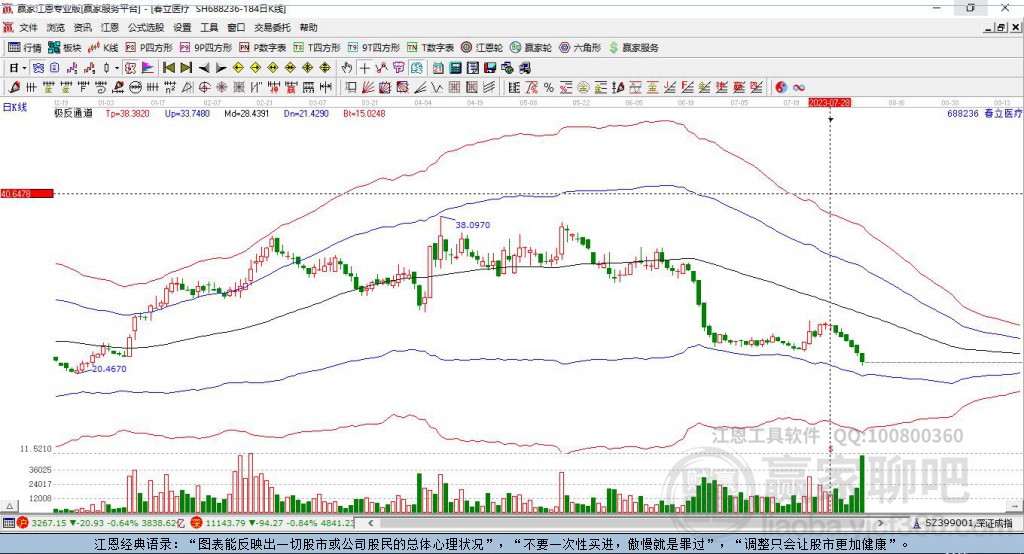Switch to the K线 chart view
Screen dimensions: 1024x554
[103, 48]
